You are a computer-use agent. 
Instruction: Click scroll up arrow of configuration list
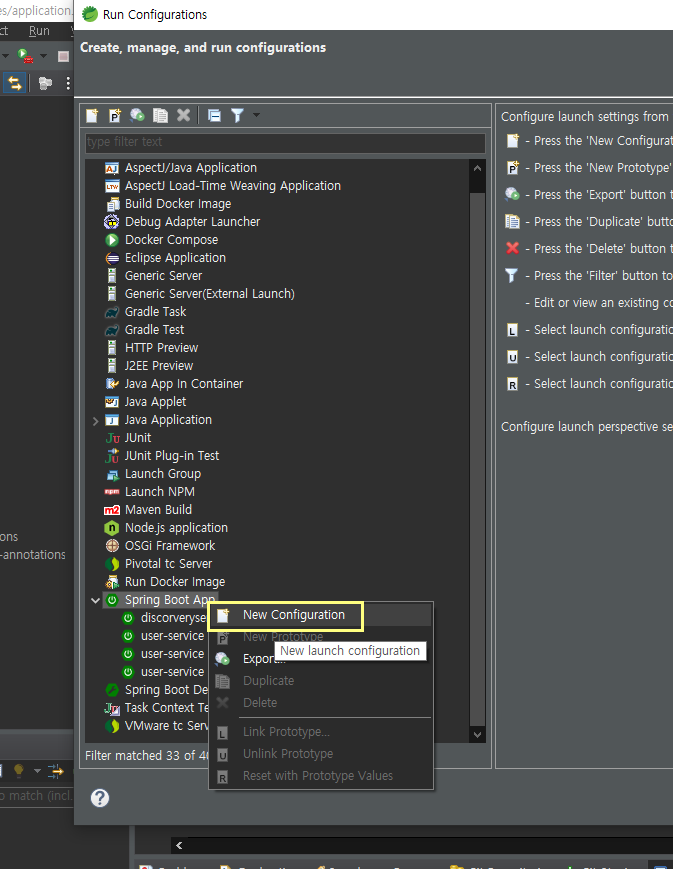pyautogui.click(x=477, y=168)
